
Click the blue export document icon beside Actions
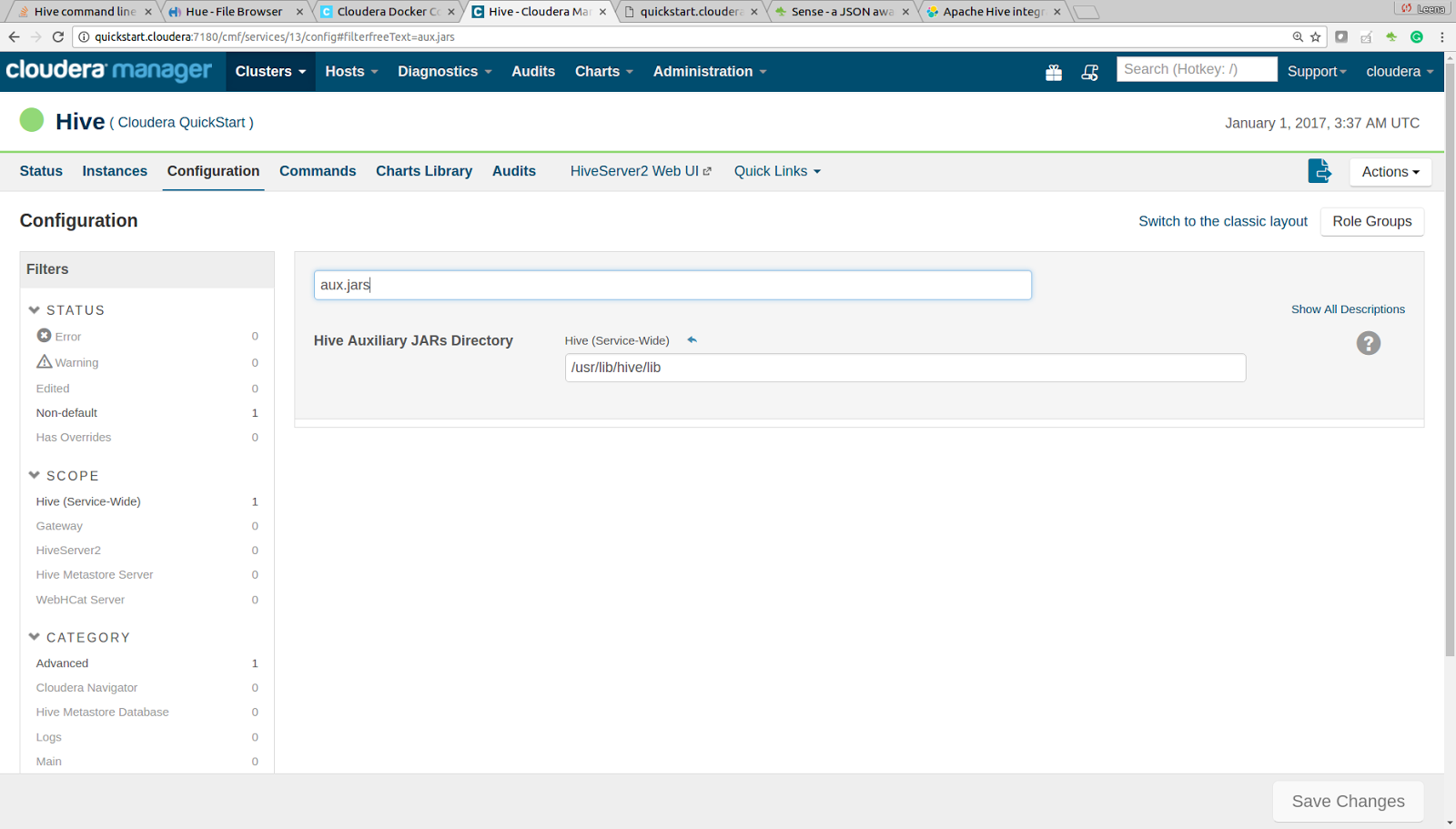pyautogui.click(x=1319, y=170)
